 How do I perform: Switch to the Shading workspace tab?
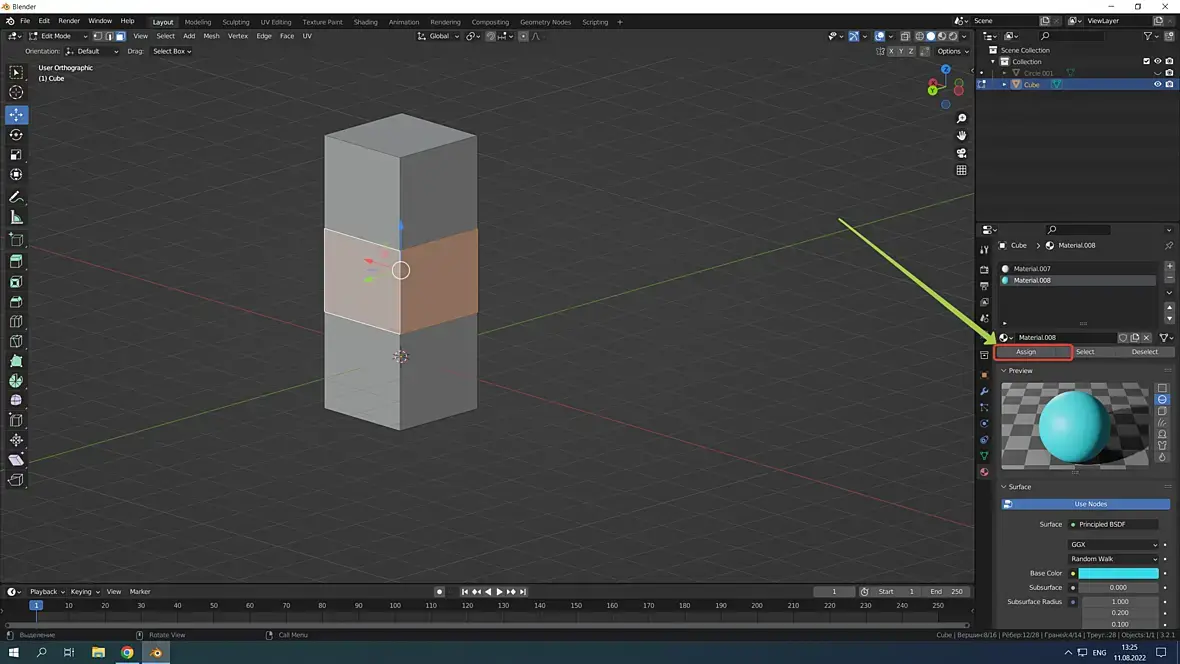(x=365, y=21)
